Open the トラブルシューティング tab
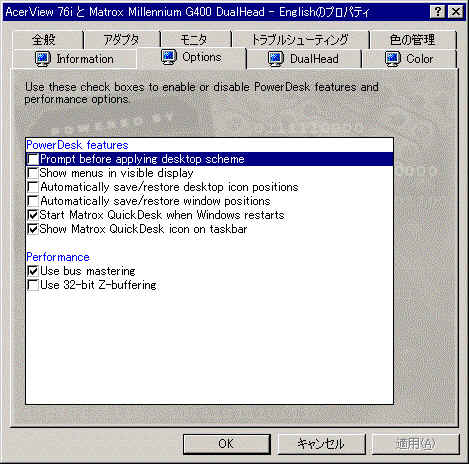The image size is (469, 464). coord(300,40)
